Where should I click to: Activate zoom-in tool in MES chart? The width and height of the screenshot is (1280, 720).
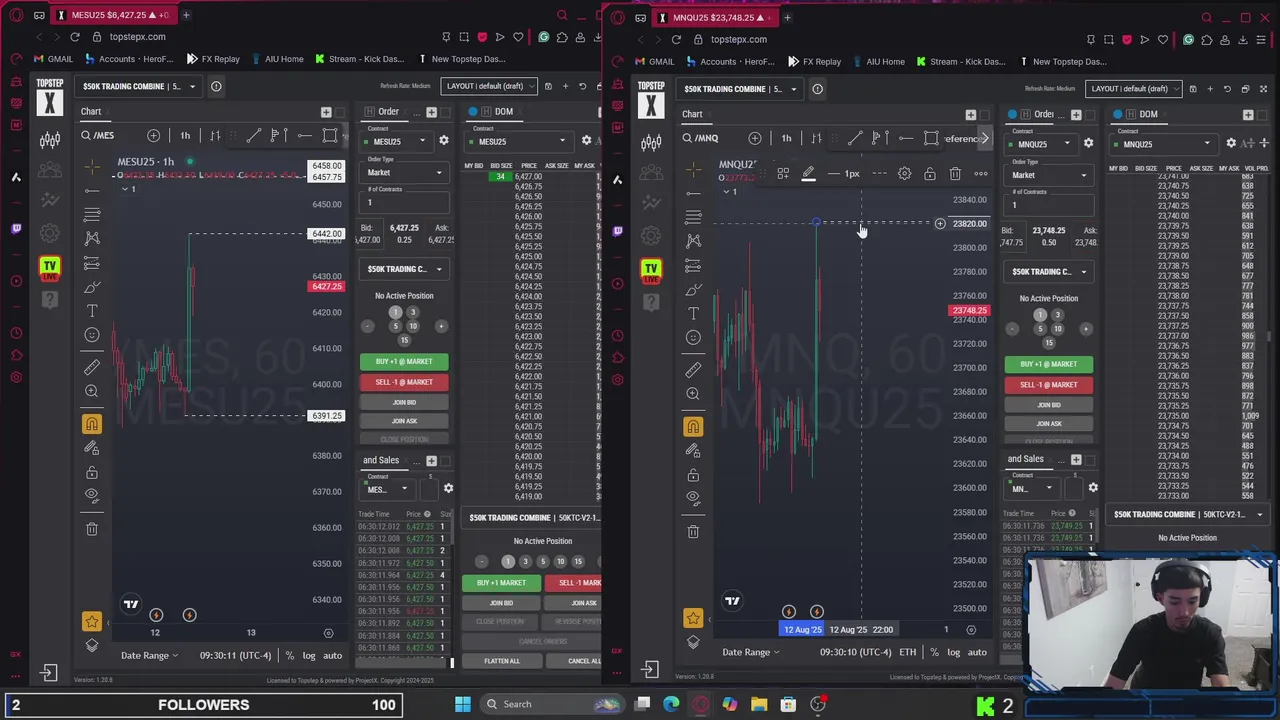coord(92,391)
